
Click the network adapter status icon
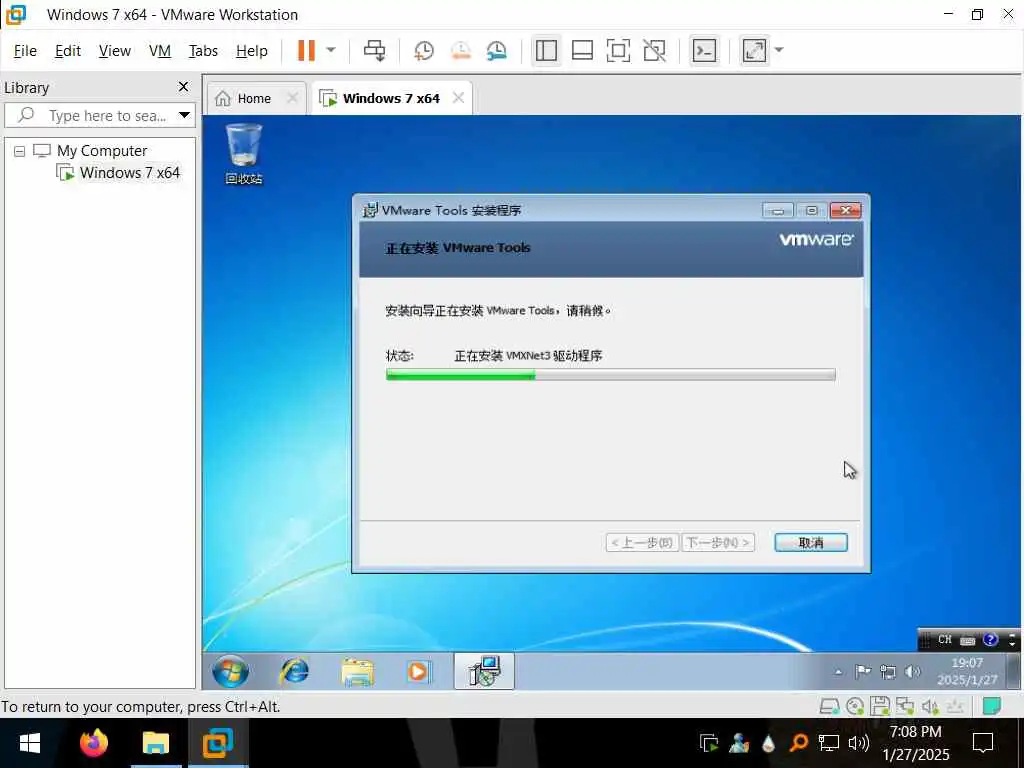click(x=905, y=706)
